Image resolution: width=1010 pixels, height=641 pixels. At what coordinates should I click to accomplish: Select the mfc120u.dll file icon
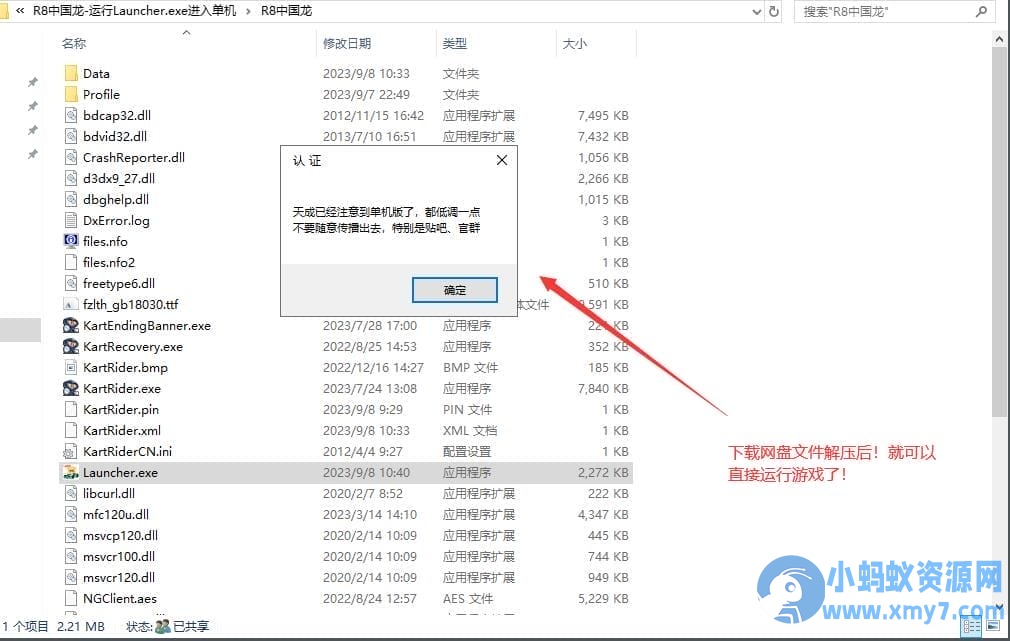71,515
